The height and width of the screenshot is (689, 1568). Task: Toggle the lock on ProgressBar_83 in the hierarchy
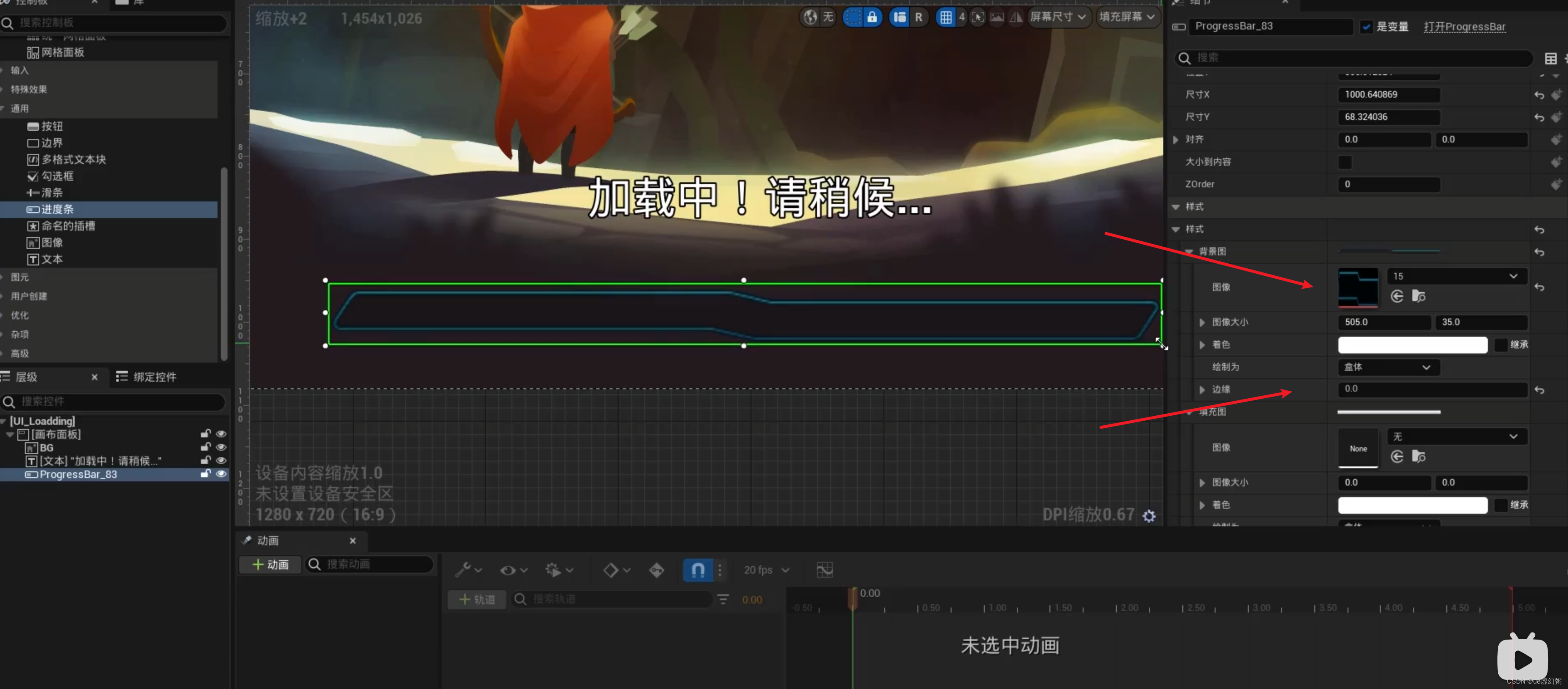coord(205,474)
